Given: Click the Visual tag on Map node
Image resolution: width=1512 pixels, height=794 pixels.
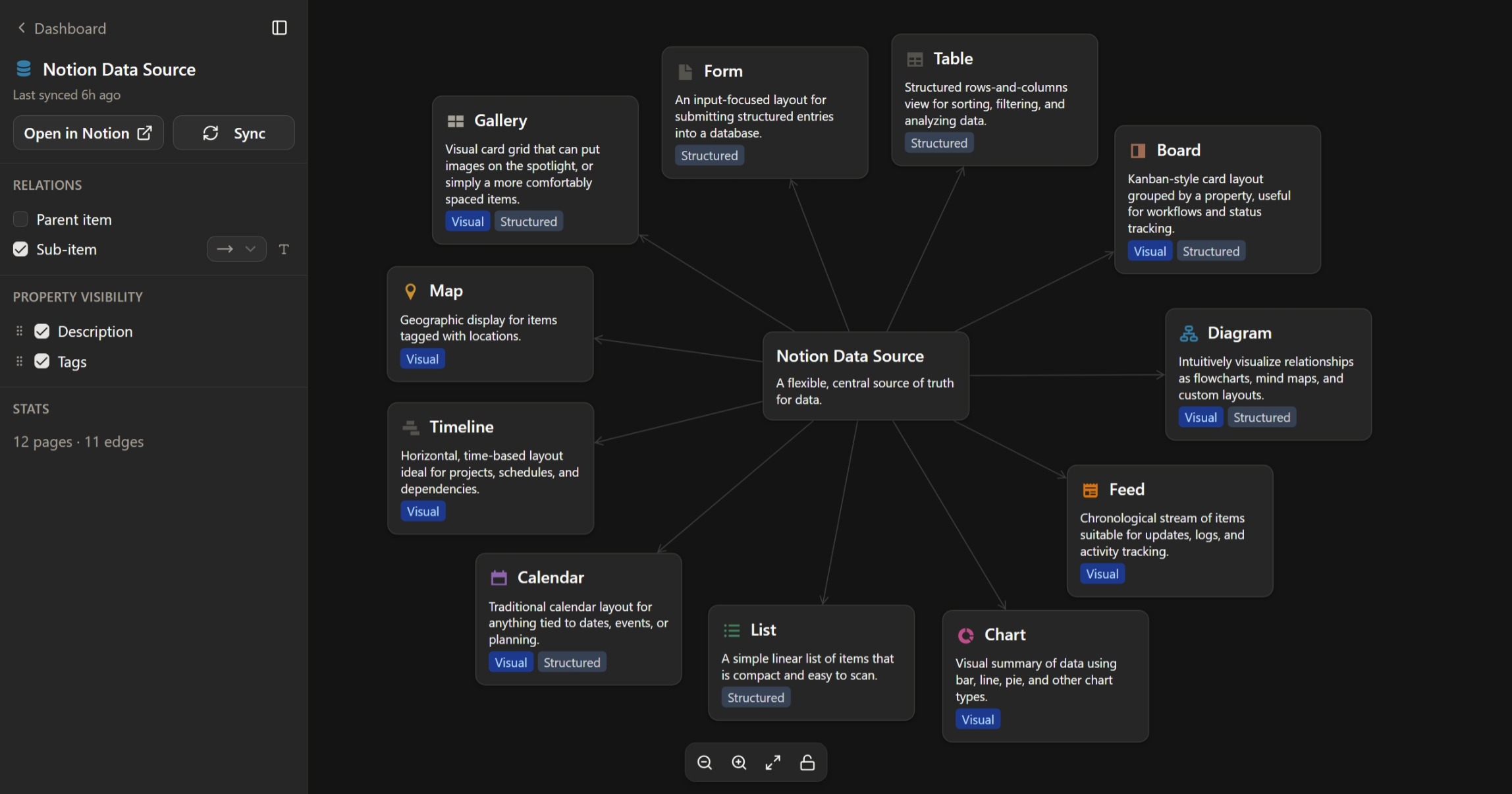Looking at the screenshot, I should click(x=422, y=359).
